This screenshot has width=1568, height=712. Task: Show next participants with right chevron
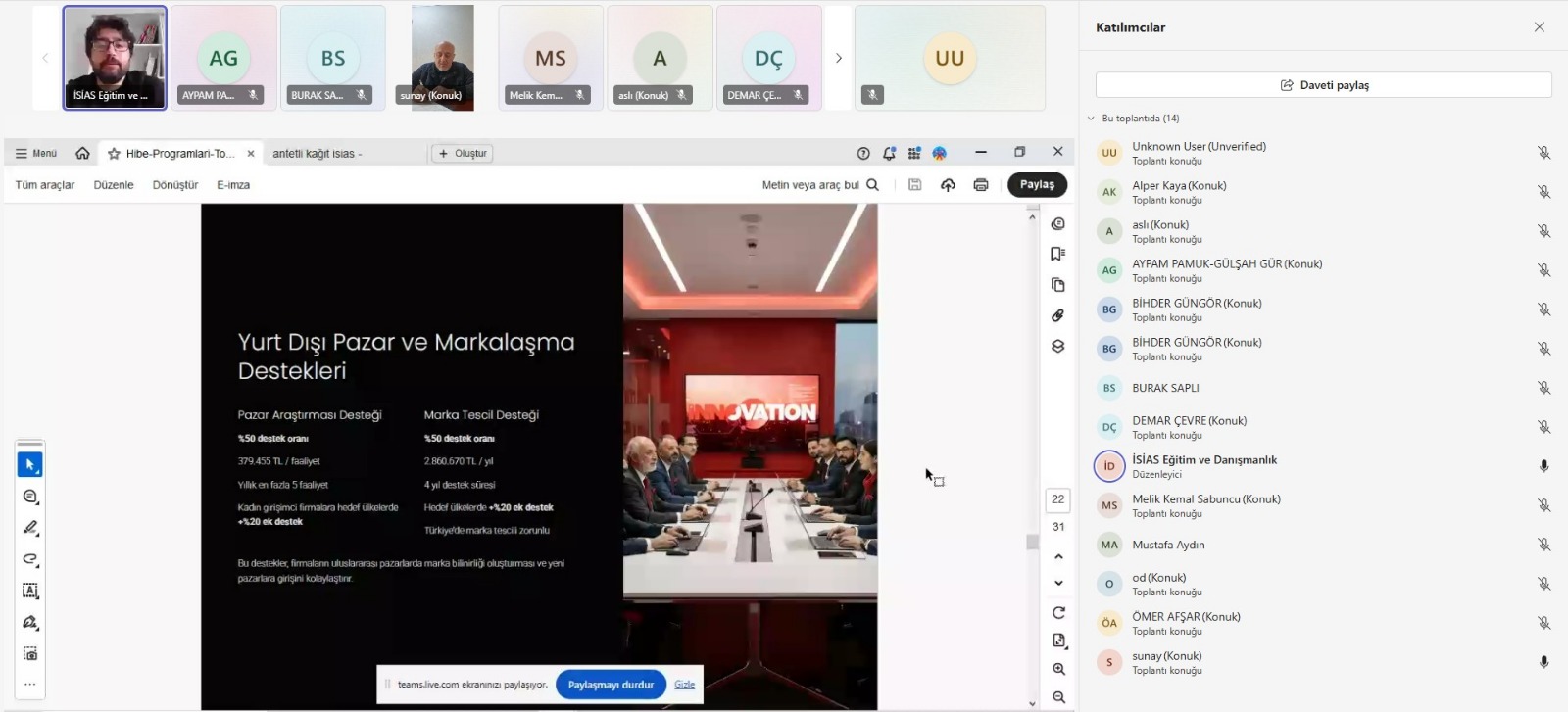tap(838, 58)
